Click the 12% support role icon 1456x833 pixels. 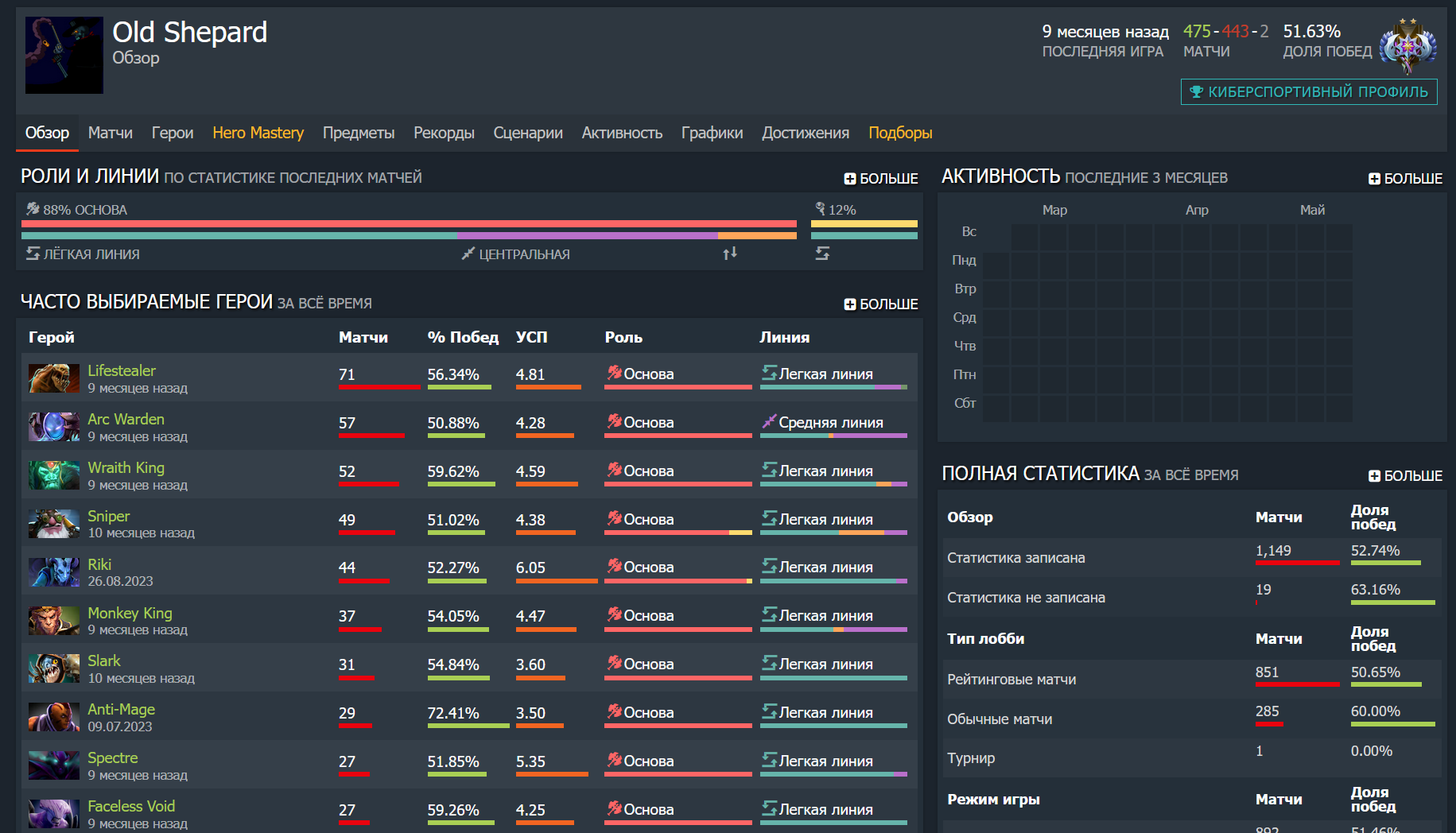click(x=820, y=209)
